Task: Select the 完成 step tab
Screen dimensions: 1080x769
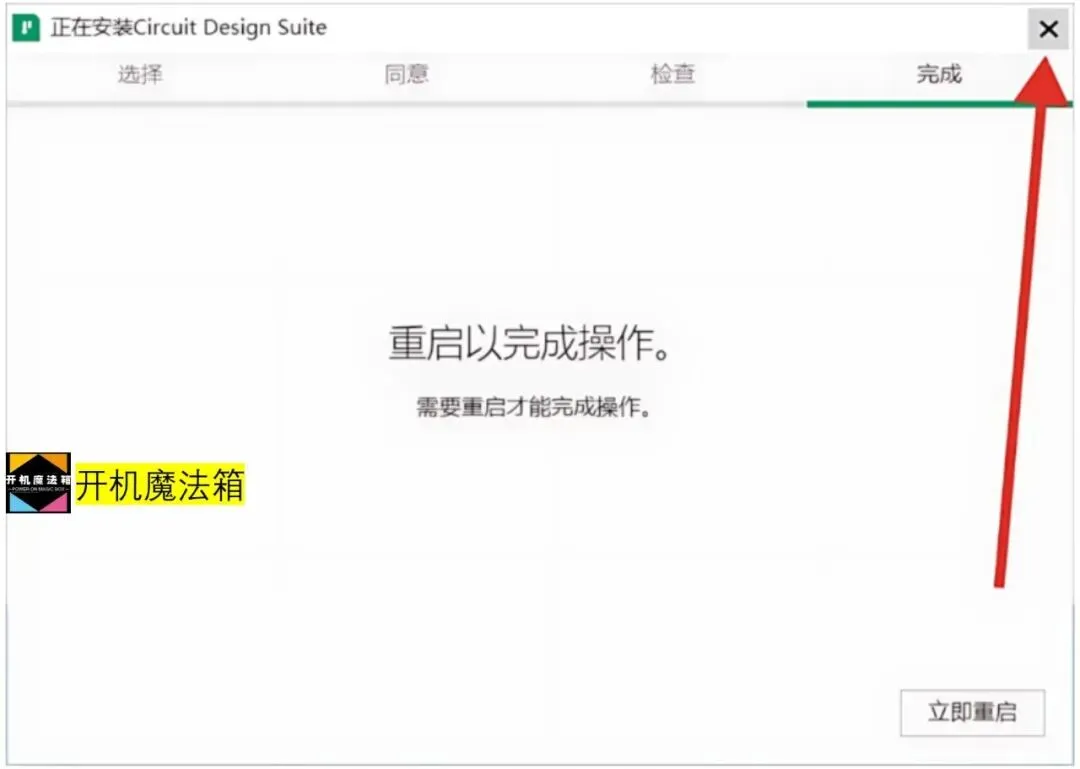Action: [x=939, y=74]
